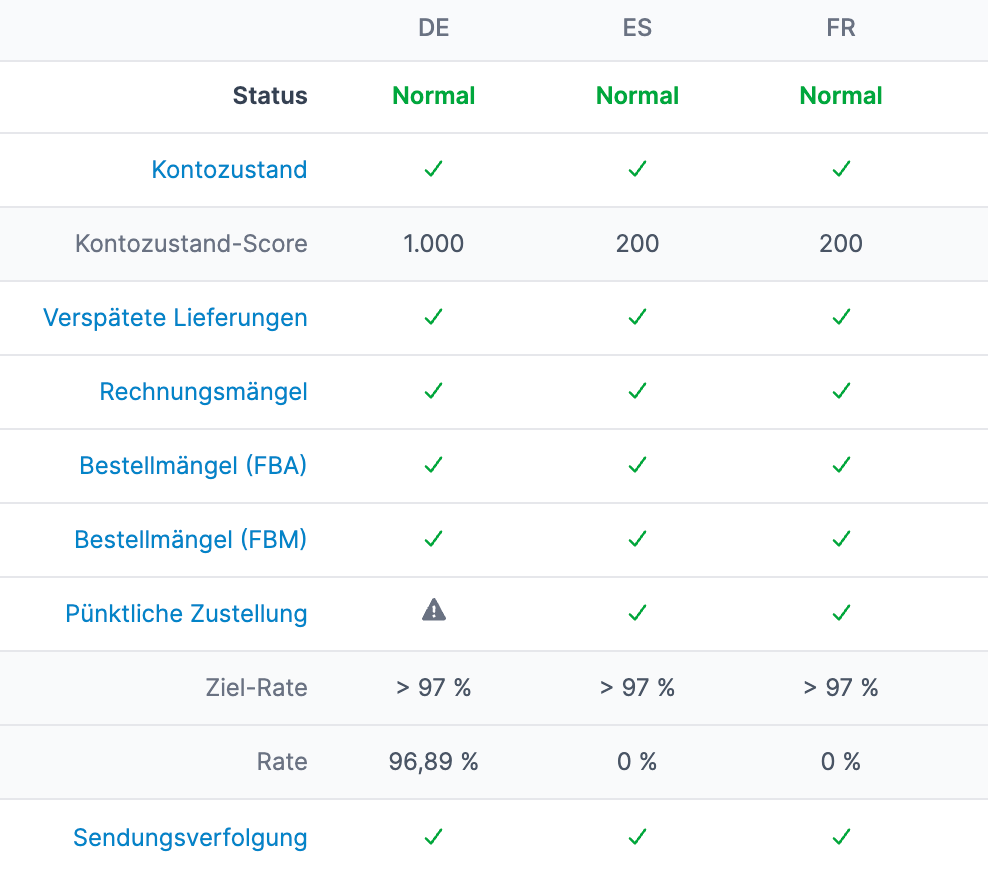This screenshot has width=988, height=870.
Task: Click the Kontozustand FR status checkmark
Action: point(841,169)
